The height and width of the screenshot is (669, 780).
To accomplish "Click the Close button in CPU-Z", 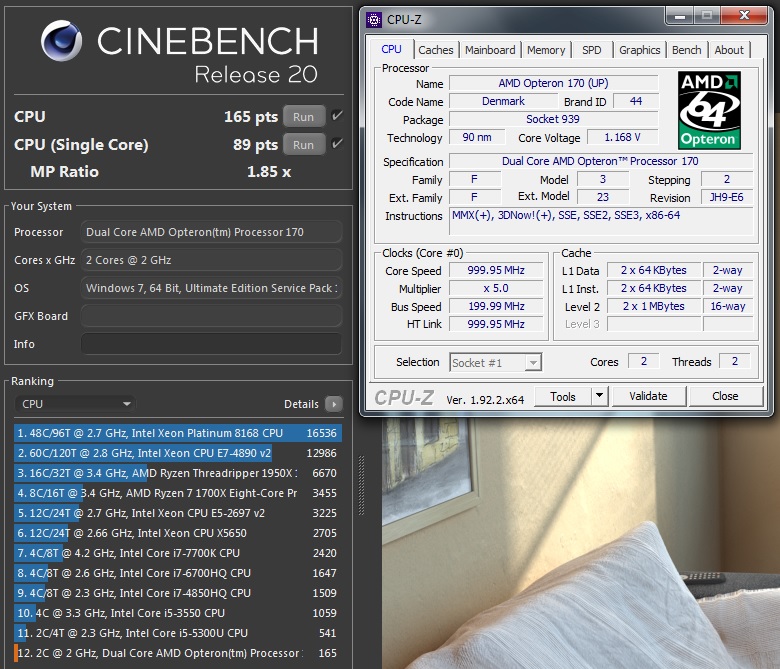I will (x=725, y=396).
